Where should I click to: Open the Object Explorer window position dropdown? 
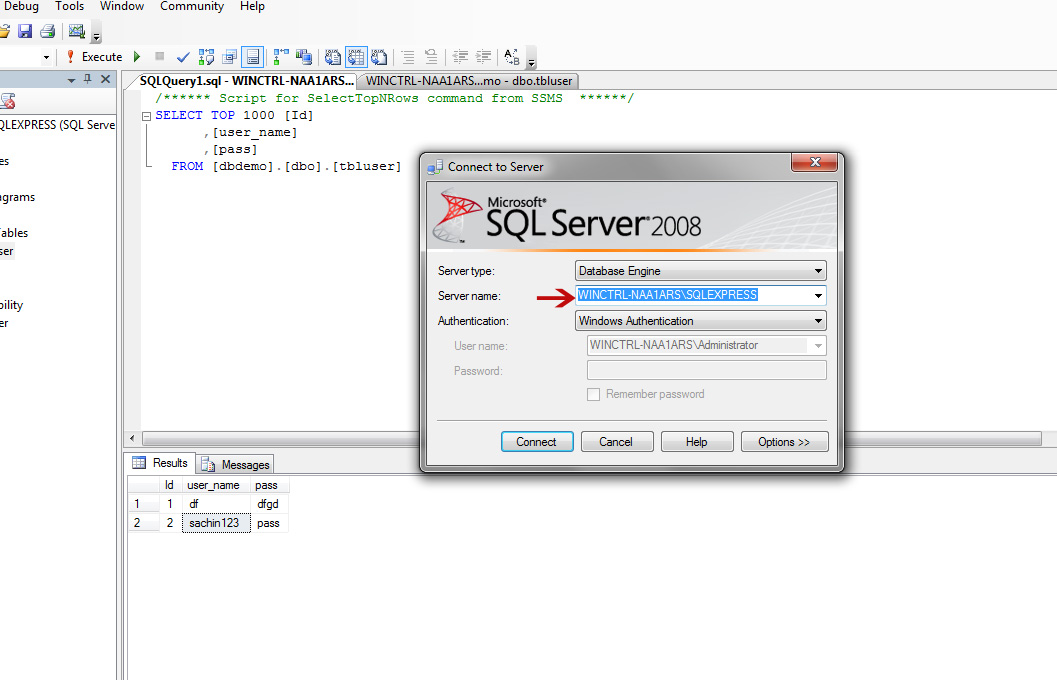point(71,80)
